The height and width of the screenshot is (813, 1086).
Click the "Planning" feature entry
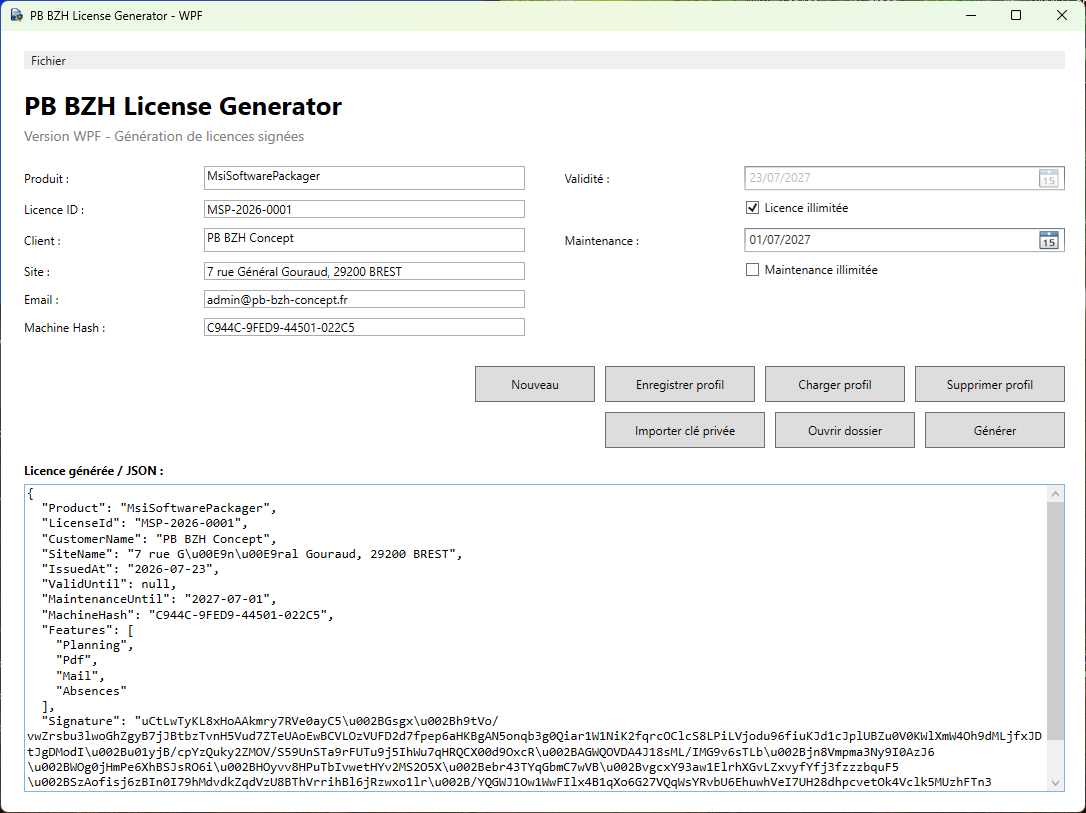94,645
